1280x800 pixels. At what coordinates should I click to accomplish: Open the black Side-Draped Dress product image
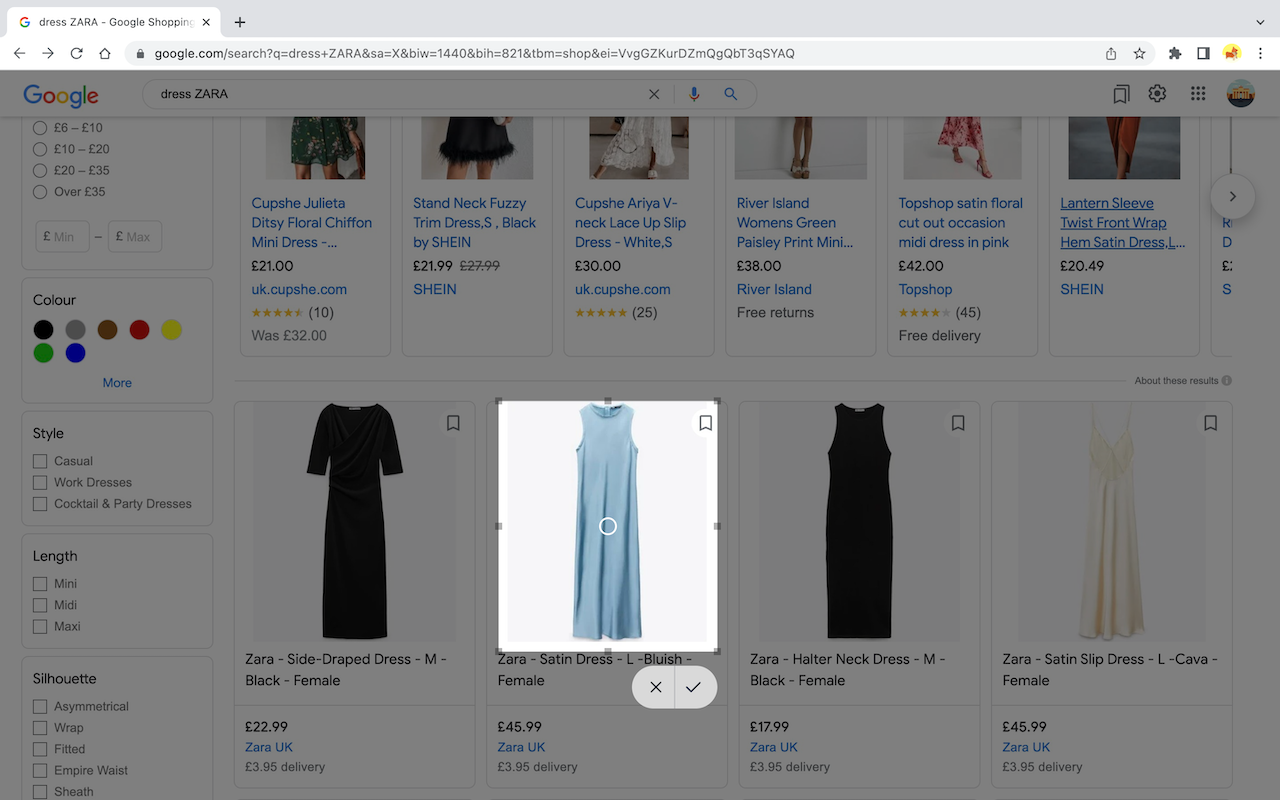355,521
